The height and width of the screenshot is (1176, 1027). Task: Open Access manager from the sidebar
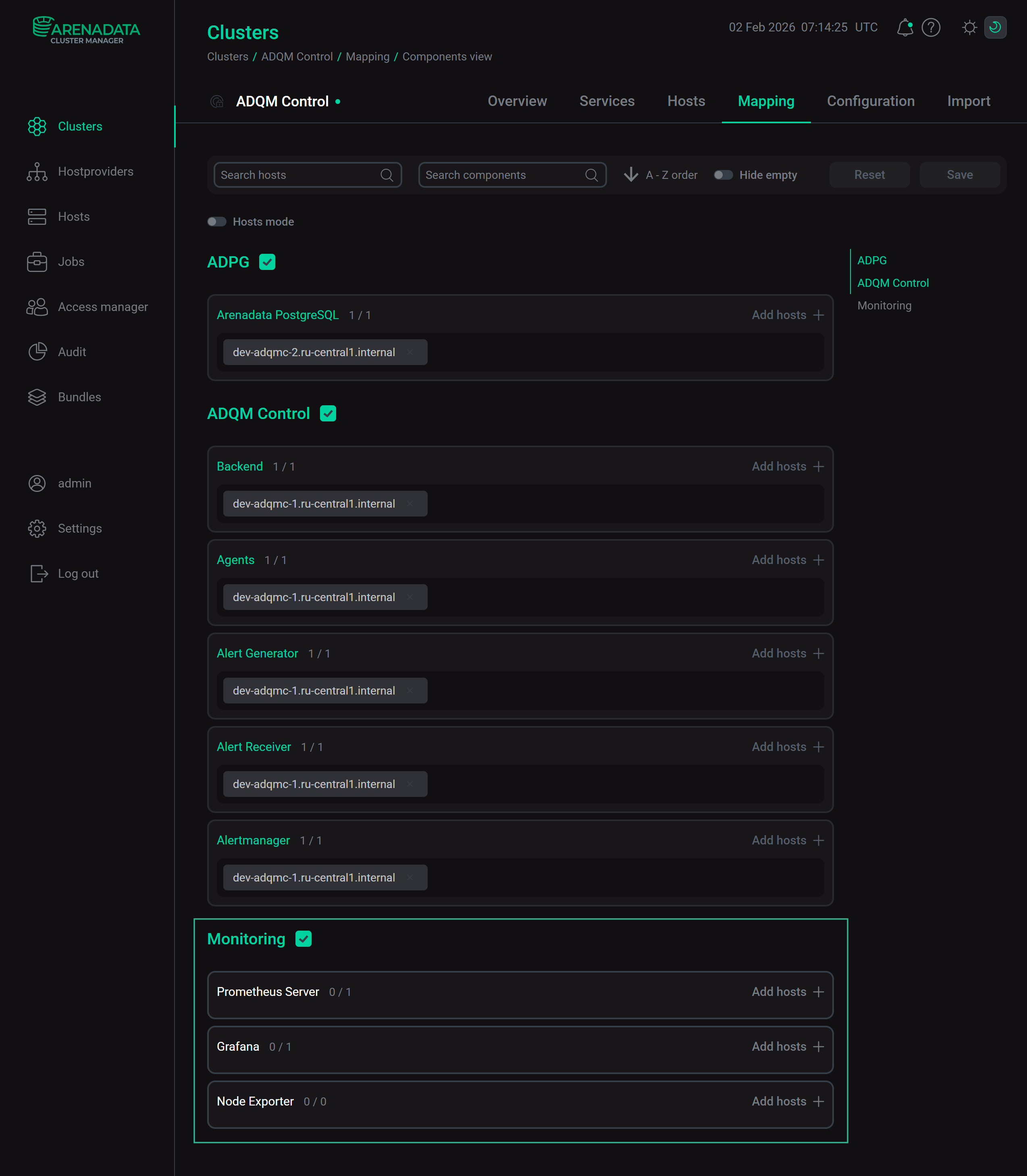[x=103, y=307]
